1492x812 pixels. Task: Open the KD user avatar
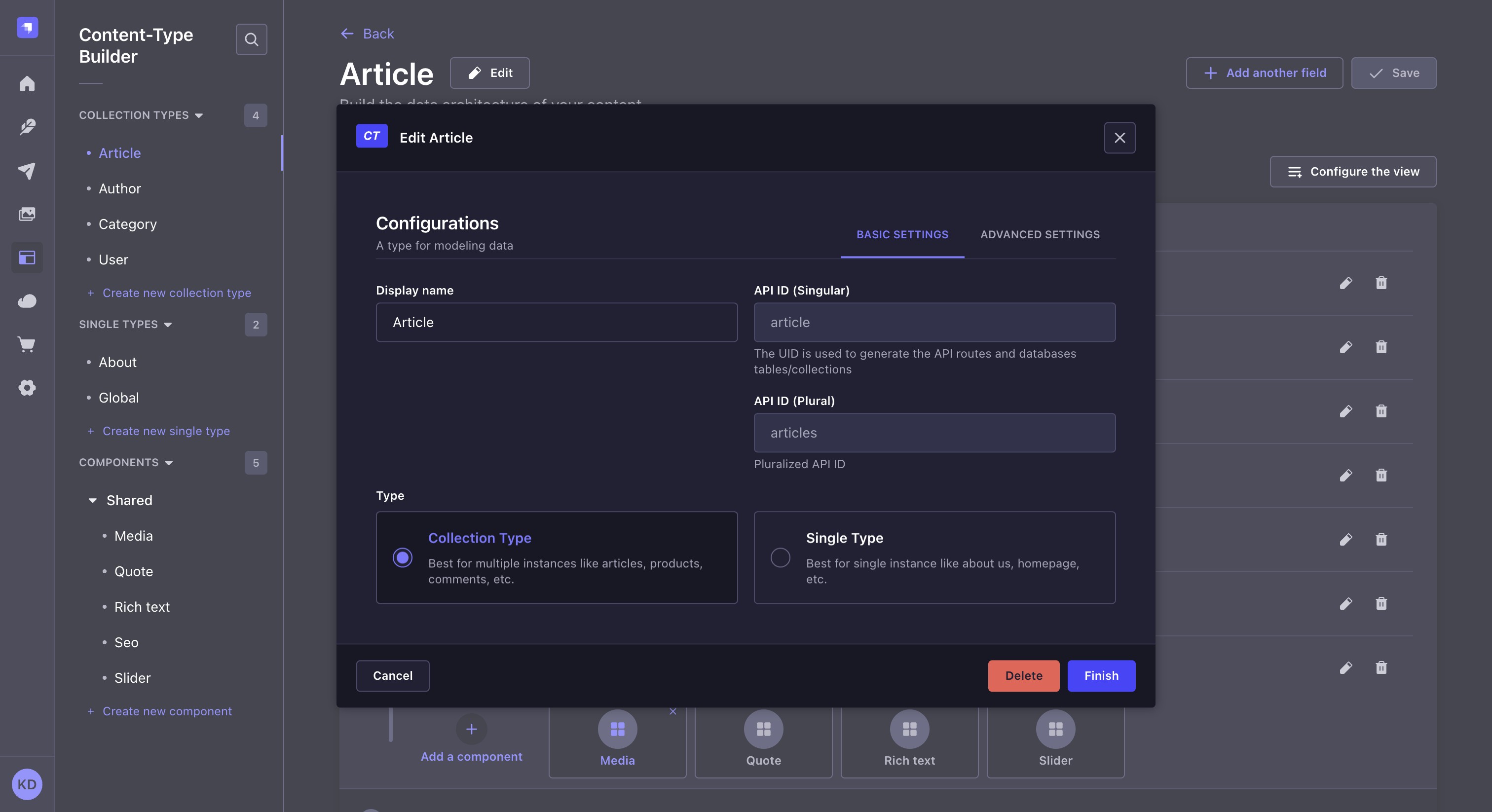coord(27,784)
